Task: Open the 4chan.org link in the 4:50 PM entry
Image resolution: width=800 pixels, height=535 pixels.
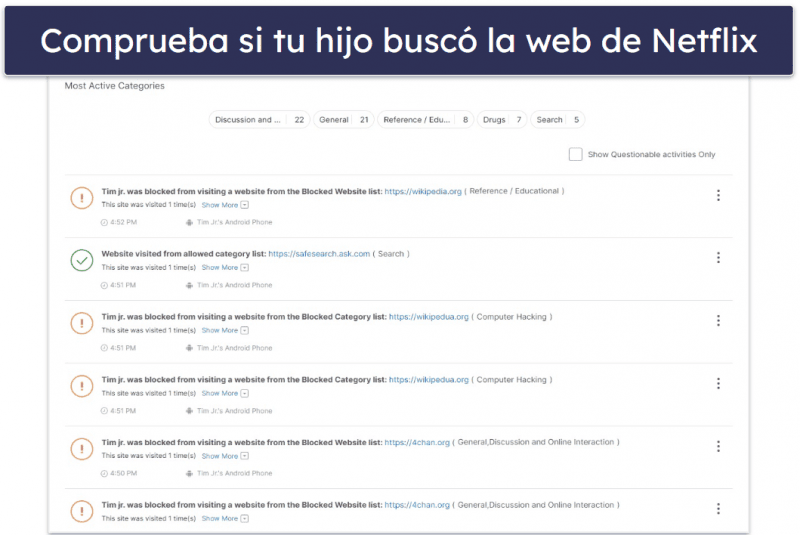Action: pos(417,442)
